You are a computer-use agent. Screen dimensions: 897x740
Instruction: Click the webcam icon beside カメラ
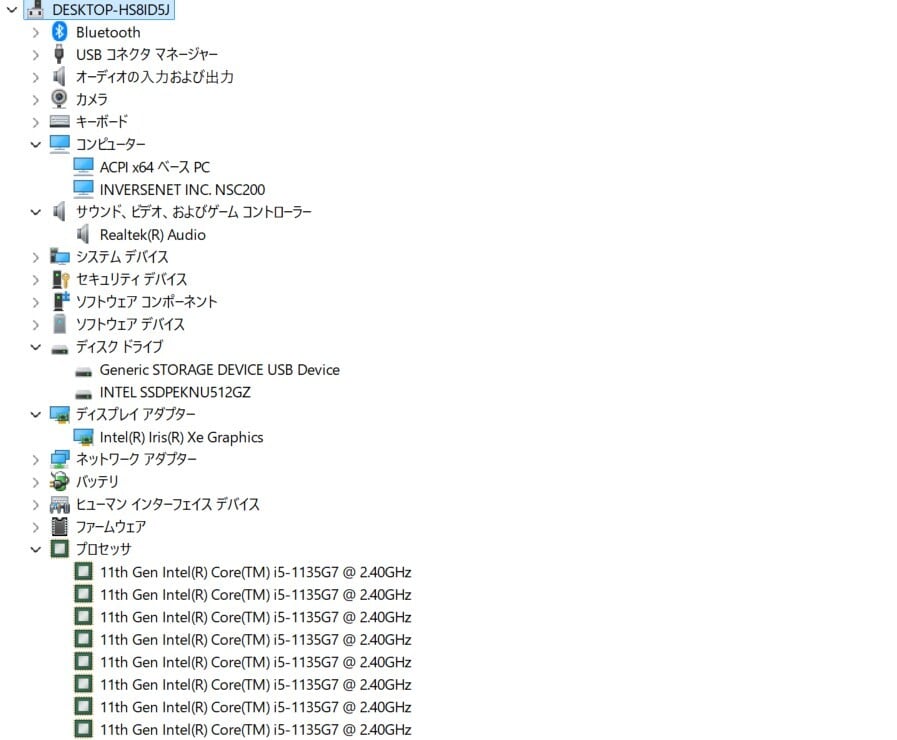59,98
